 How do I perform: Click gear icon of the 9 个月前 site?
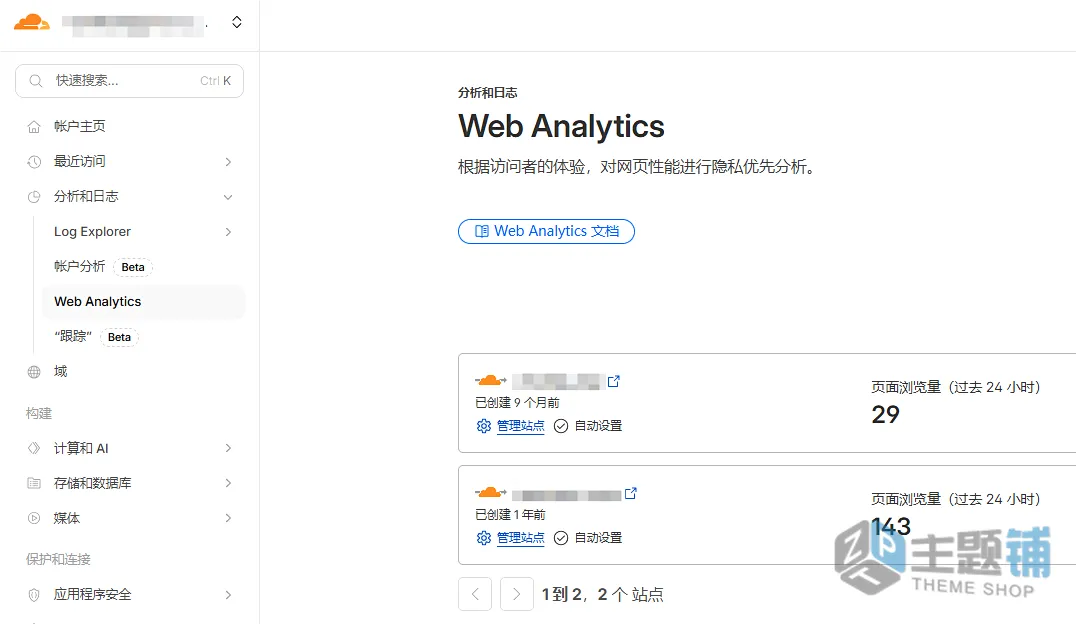(x=484, y=426)
